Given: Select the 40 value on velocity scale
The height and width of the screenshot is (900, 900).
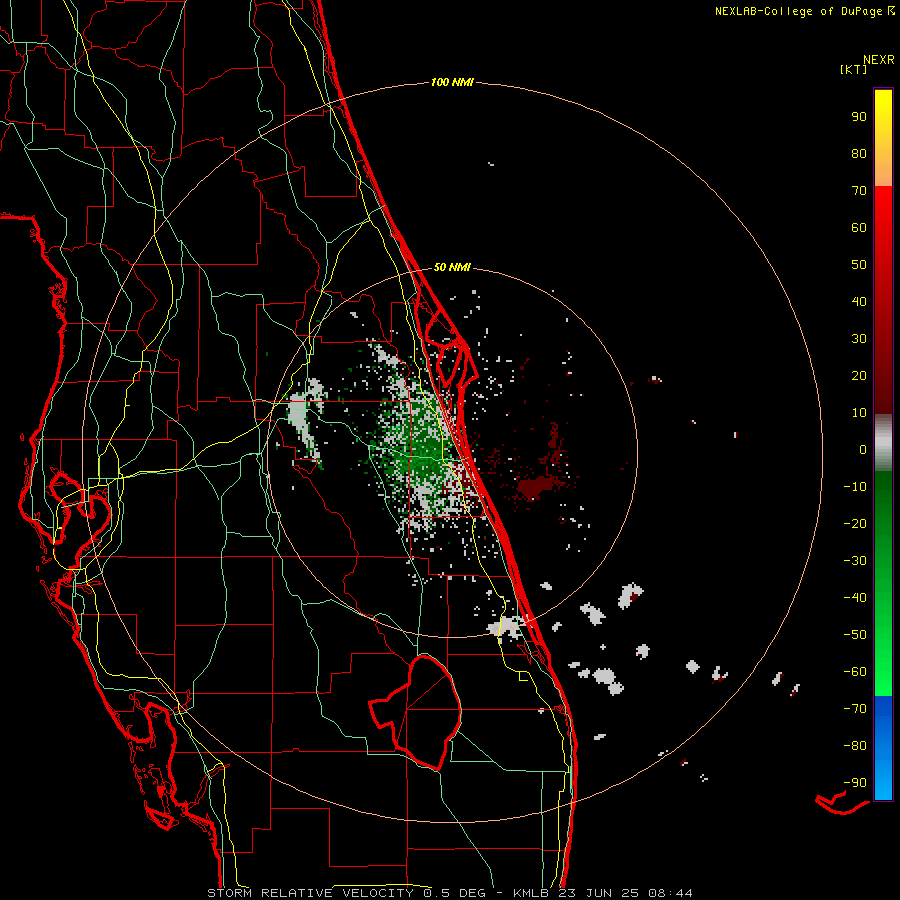Looking at the screenshot, I should point(859,301).
